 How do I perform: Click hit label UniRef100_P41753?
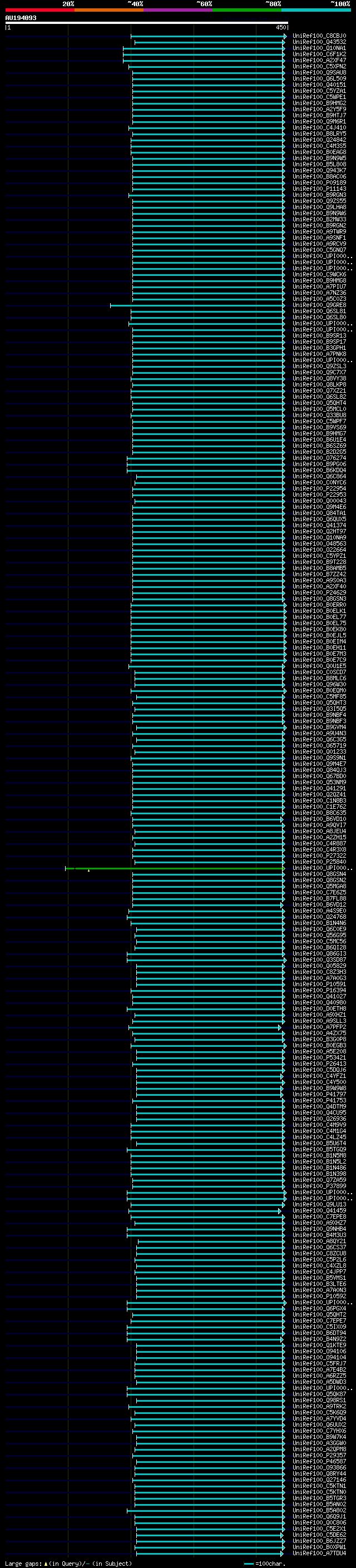319,1101
